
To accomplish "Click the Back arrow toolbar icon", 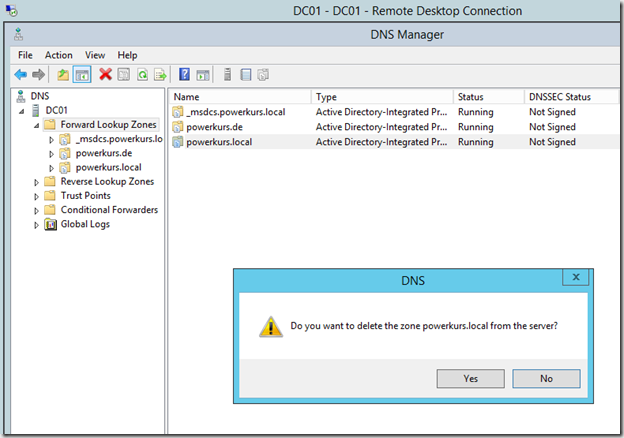I will click(20, 75).
